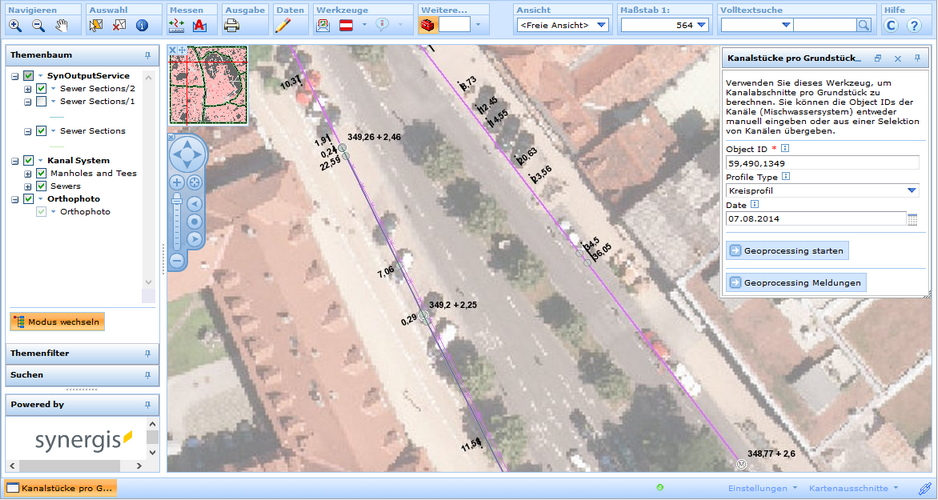Open the Ansicht Freie Ansicht dropdown

point(561,25)
